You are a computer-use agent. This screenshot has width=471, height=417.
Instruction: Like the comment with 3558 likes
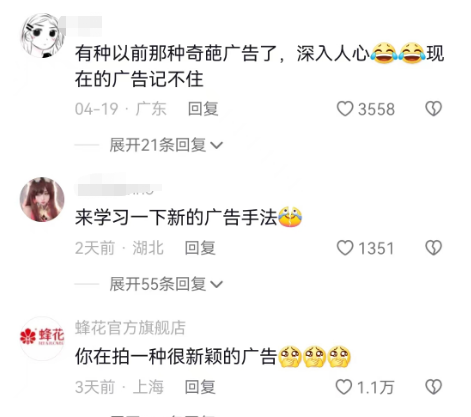[x=345, y=109]
